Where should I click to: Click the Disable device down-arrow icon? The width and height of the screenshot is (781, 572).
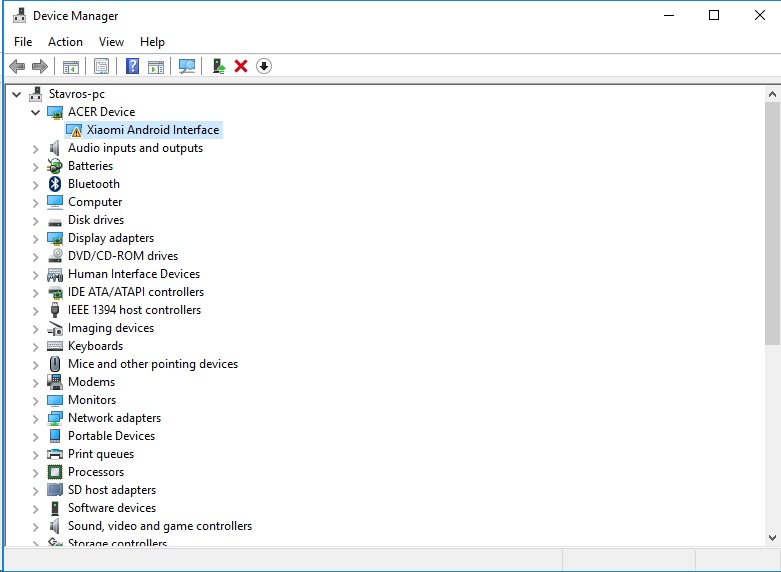coord(264,66)
